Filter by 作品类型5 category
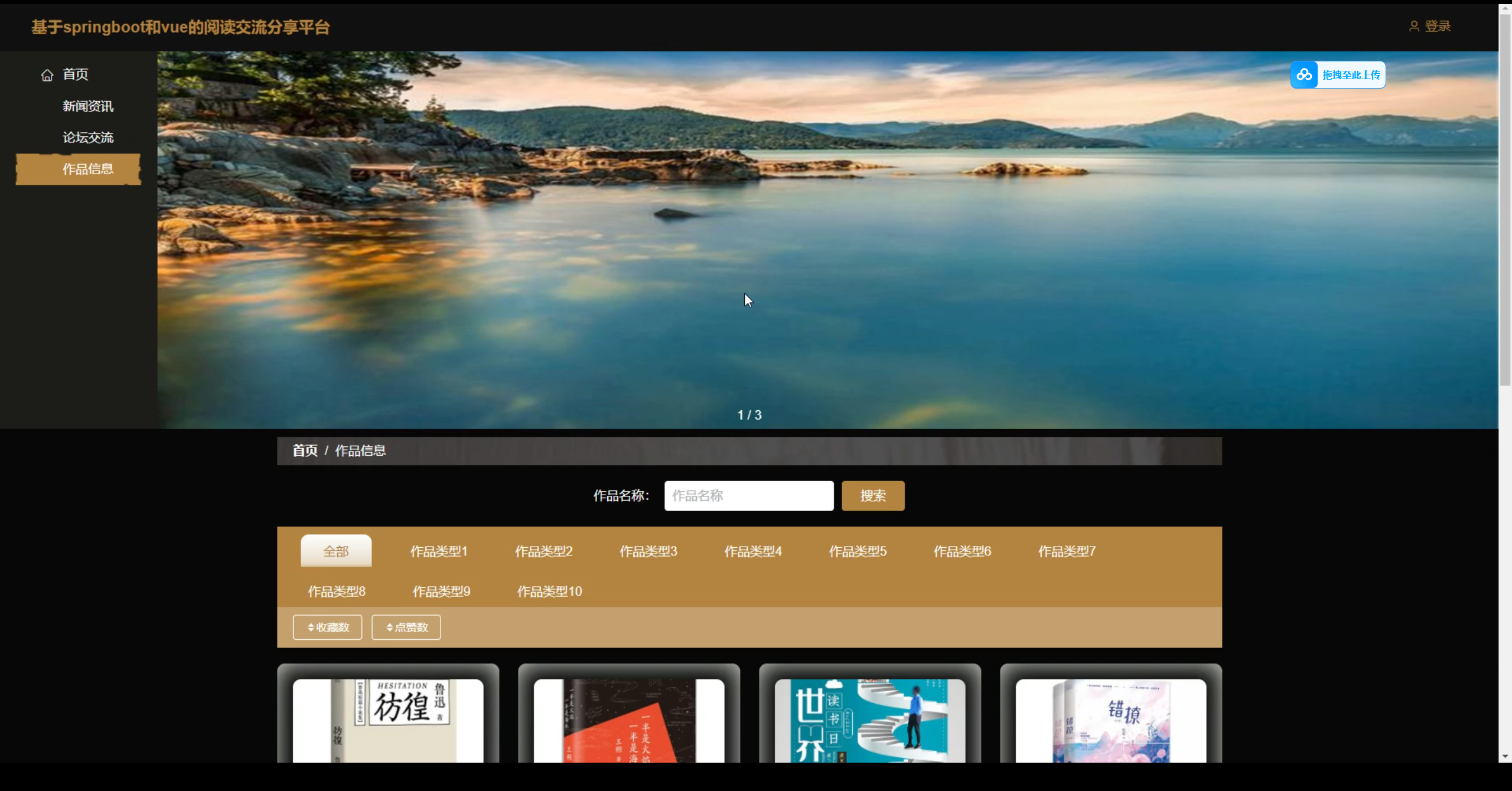This screenshot has height=791, width=1512. 858,551
